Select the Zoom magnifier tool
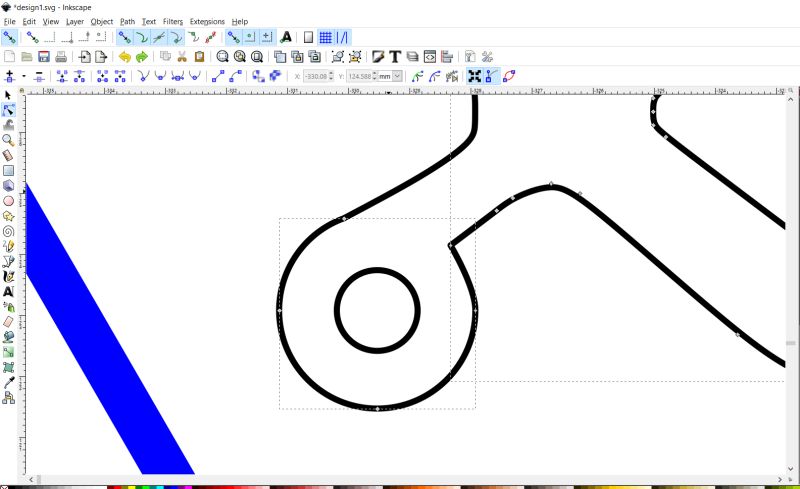Screen dimensions: 800x489 [x=8, y=140]
